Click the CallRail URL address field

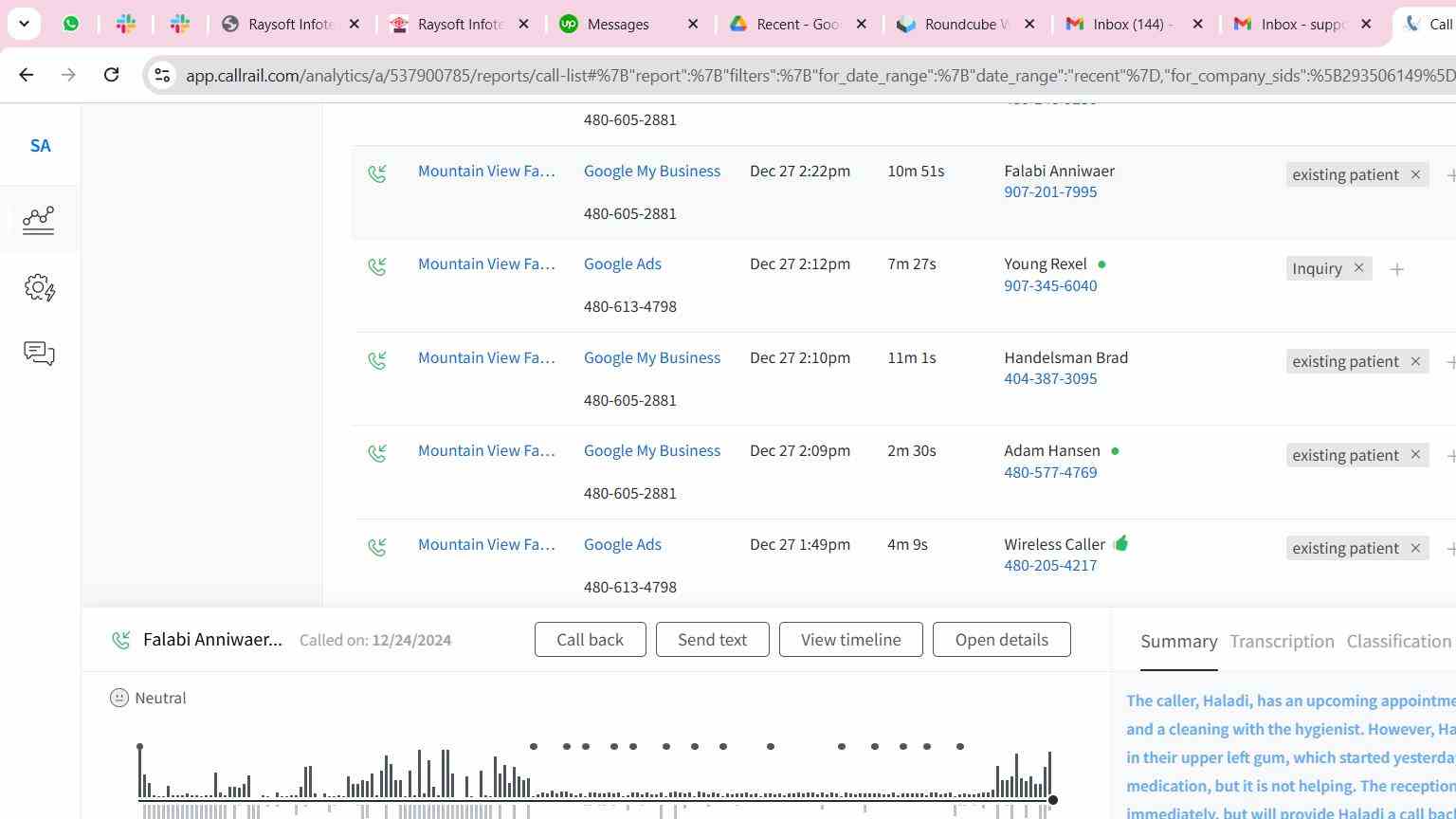(820, 75)
